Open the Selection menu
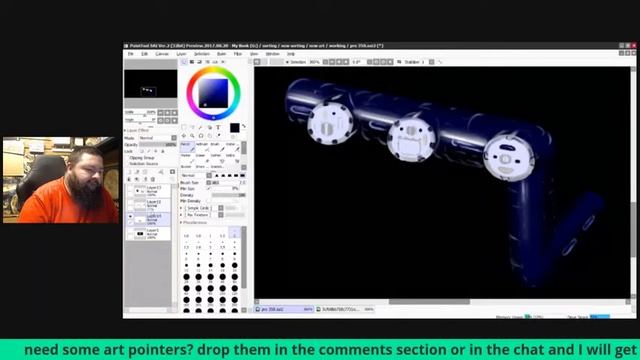 click(x=201, y=54)
